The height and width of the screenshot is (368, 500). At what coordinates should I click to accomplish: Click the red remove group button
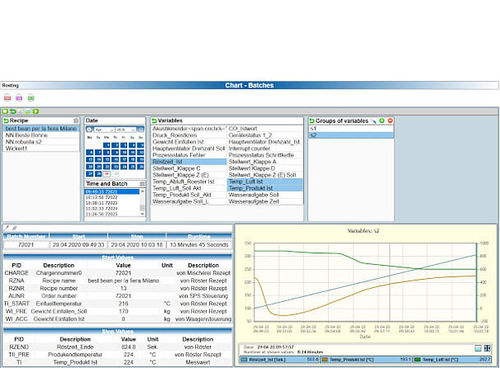click(390, 121)
